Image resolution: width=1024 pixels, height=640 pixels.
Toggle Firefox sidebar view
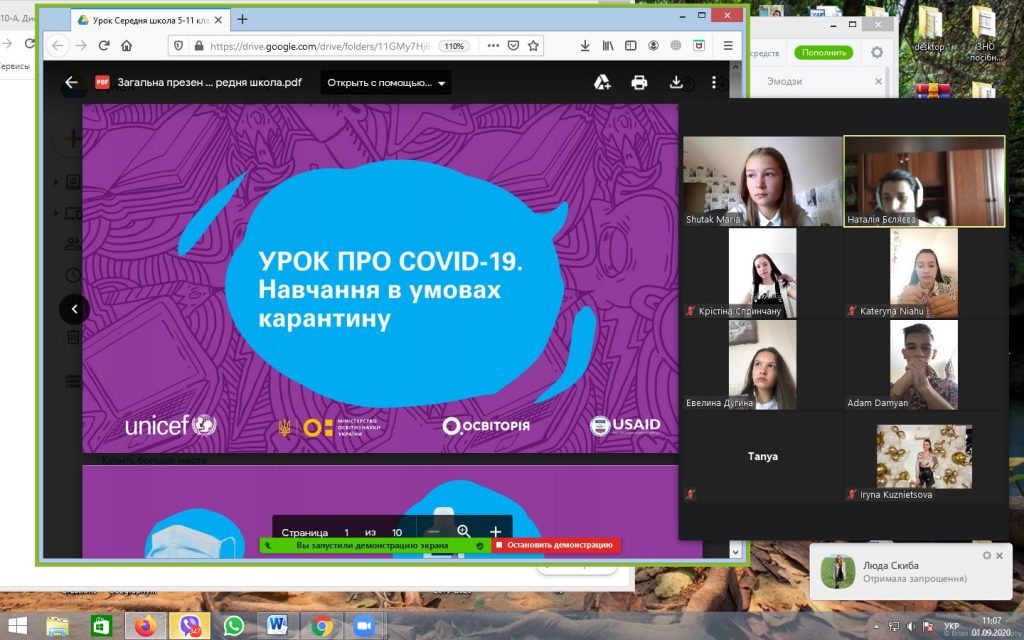630,46
